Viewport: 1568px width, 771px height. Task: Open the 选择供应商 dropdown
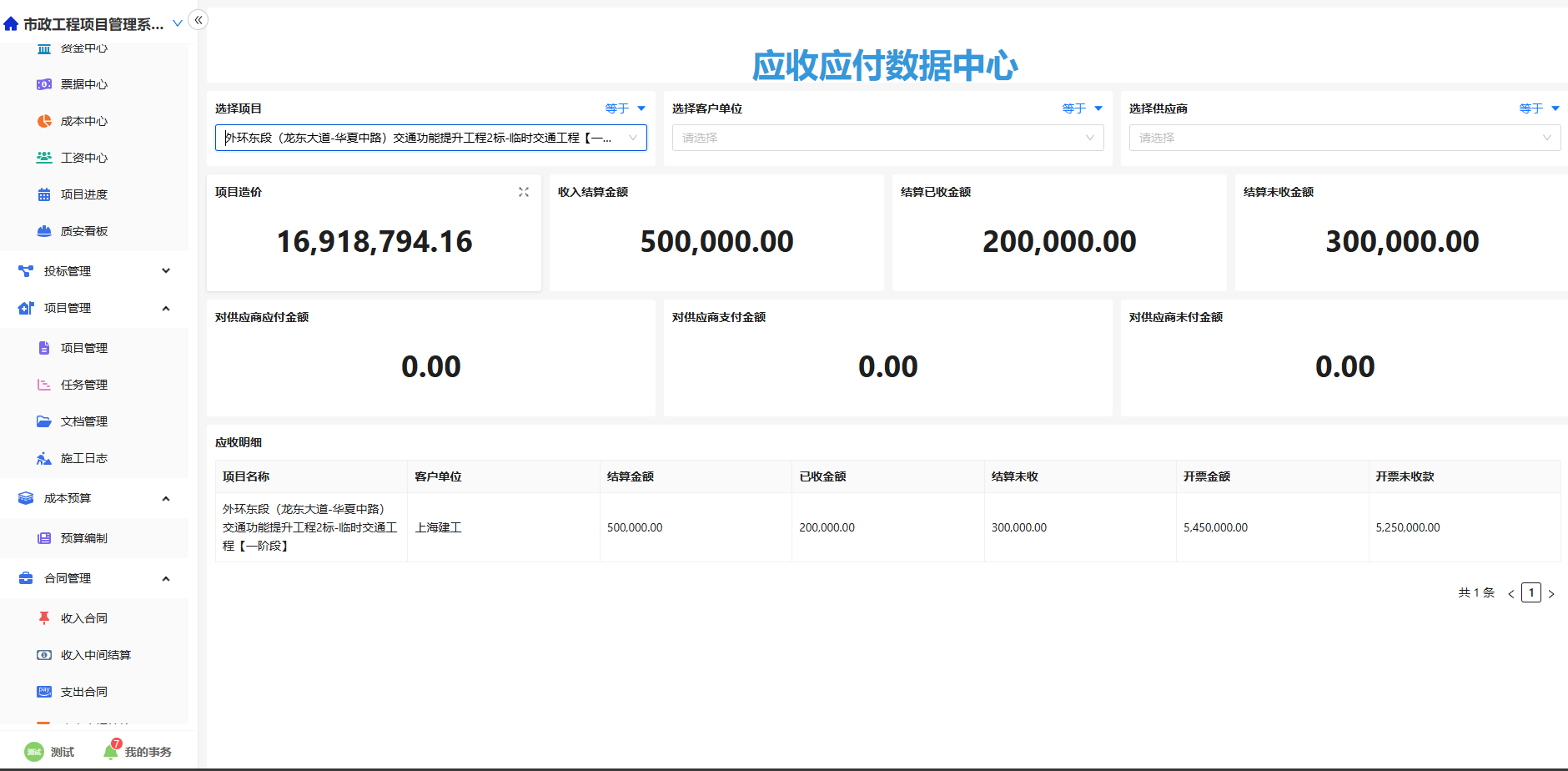pos(1344,138)
